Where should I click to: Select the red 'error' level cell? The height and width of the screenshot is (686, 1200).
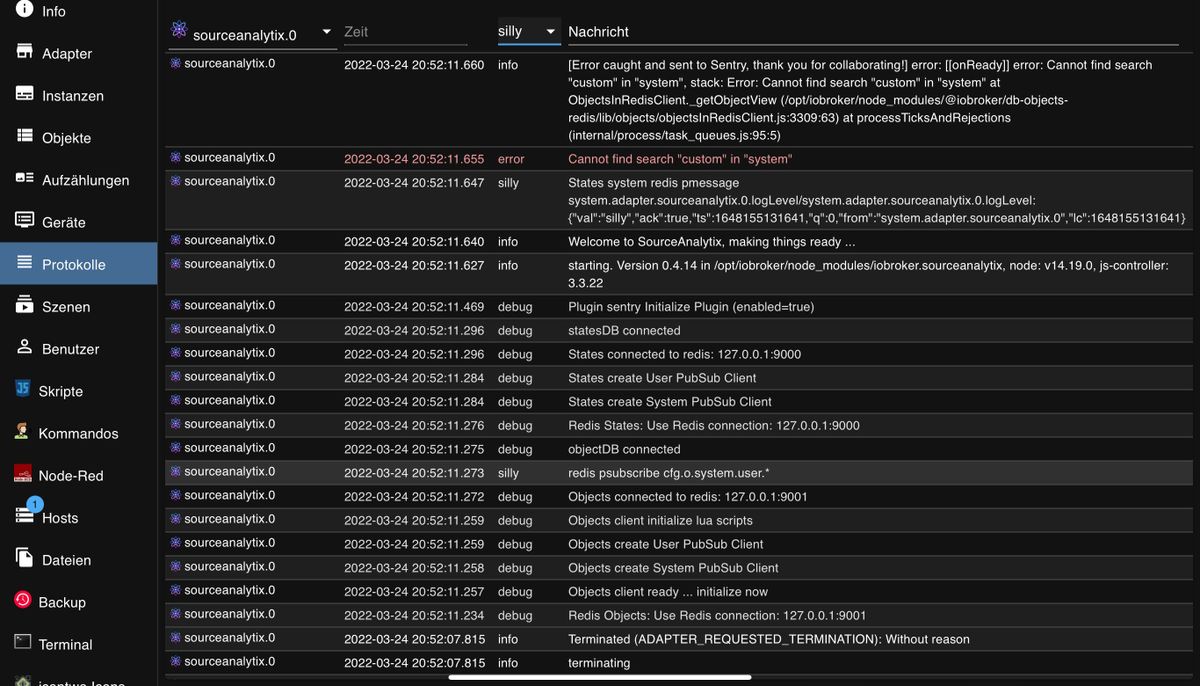[x=511, y=159]
